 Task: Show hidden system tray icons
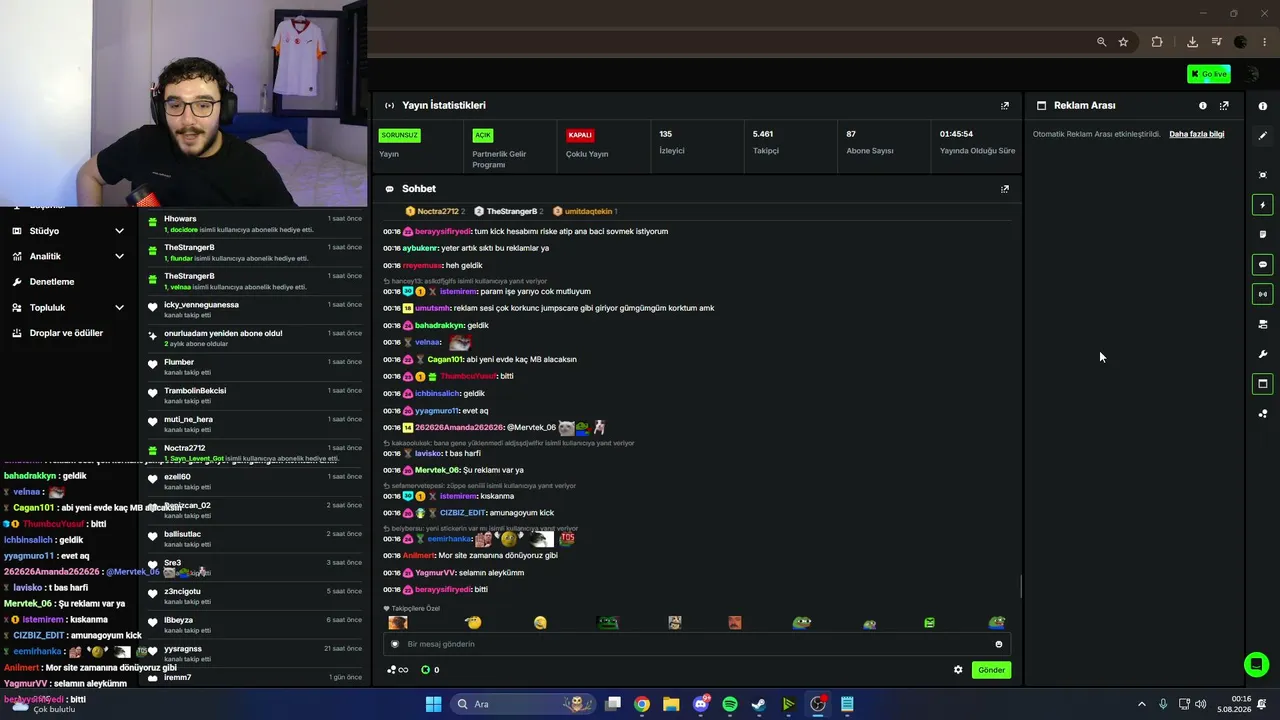[x=1142, y=704]
